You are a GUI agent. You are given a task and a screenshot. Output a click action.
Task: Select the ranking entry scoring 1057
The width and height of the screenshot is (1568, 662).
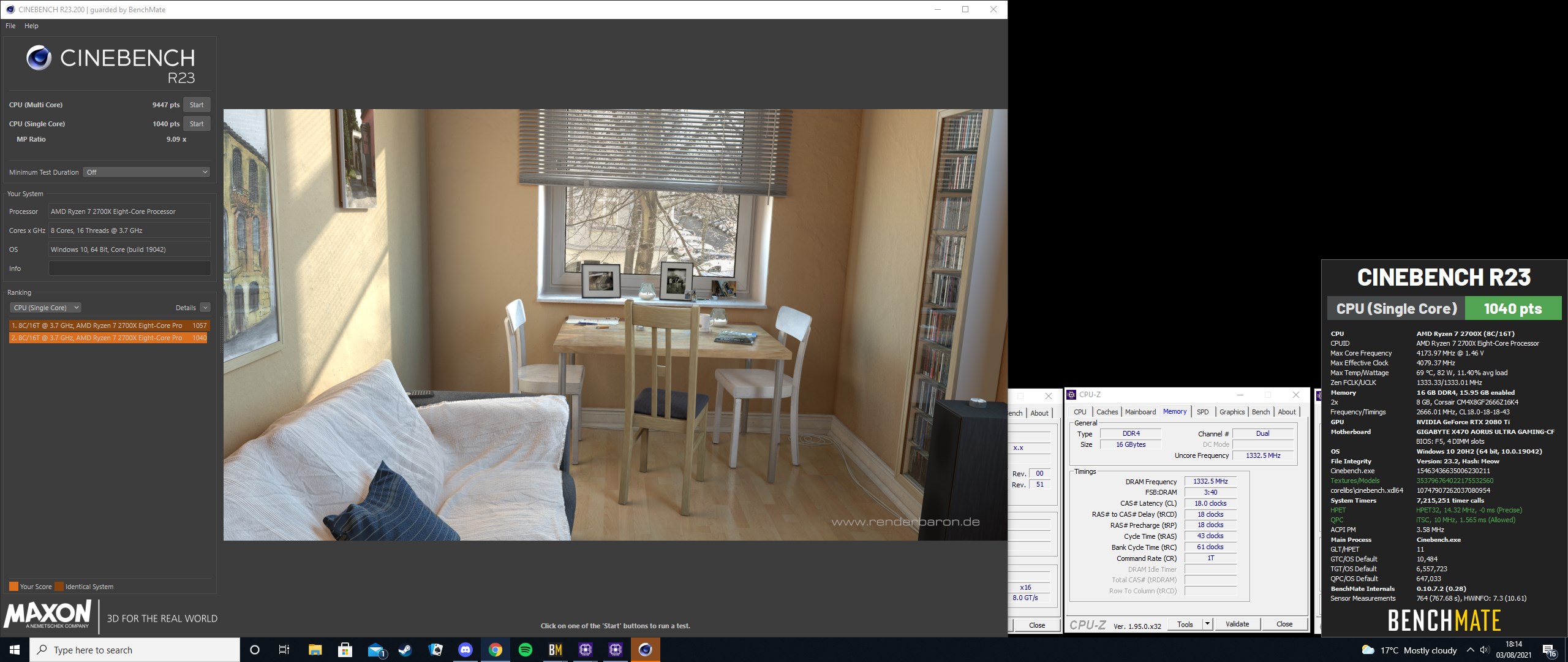click(109, 325)
